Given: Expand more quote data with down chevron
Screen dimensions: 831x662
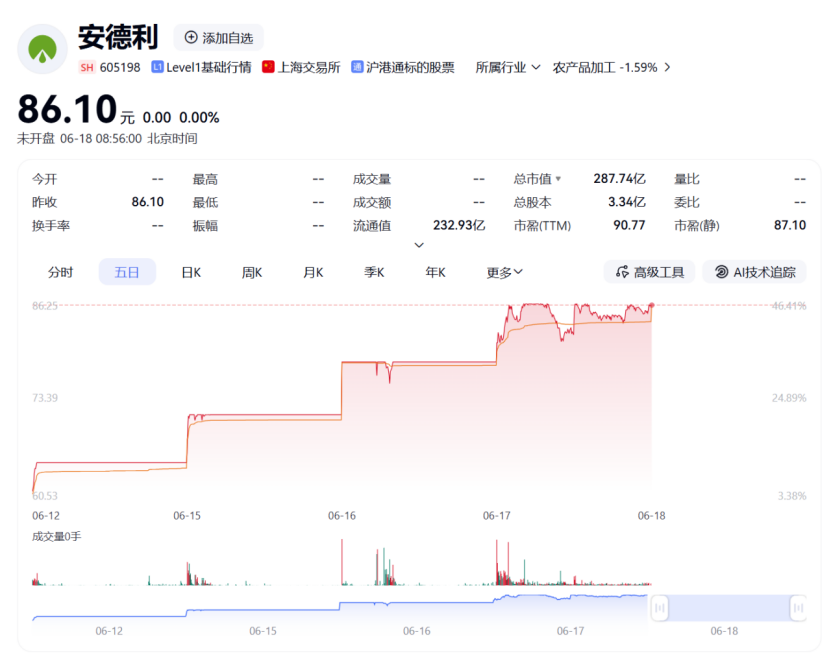Looking at the screenshot, I should click(x=419, y=245).
